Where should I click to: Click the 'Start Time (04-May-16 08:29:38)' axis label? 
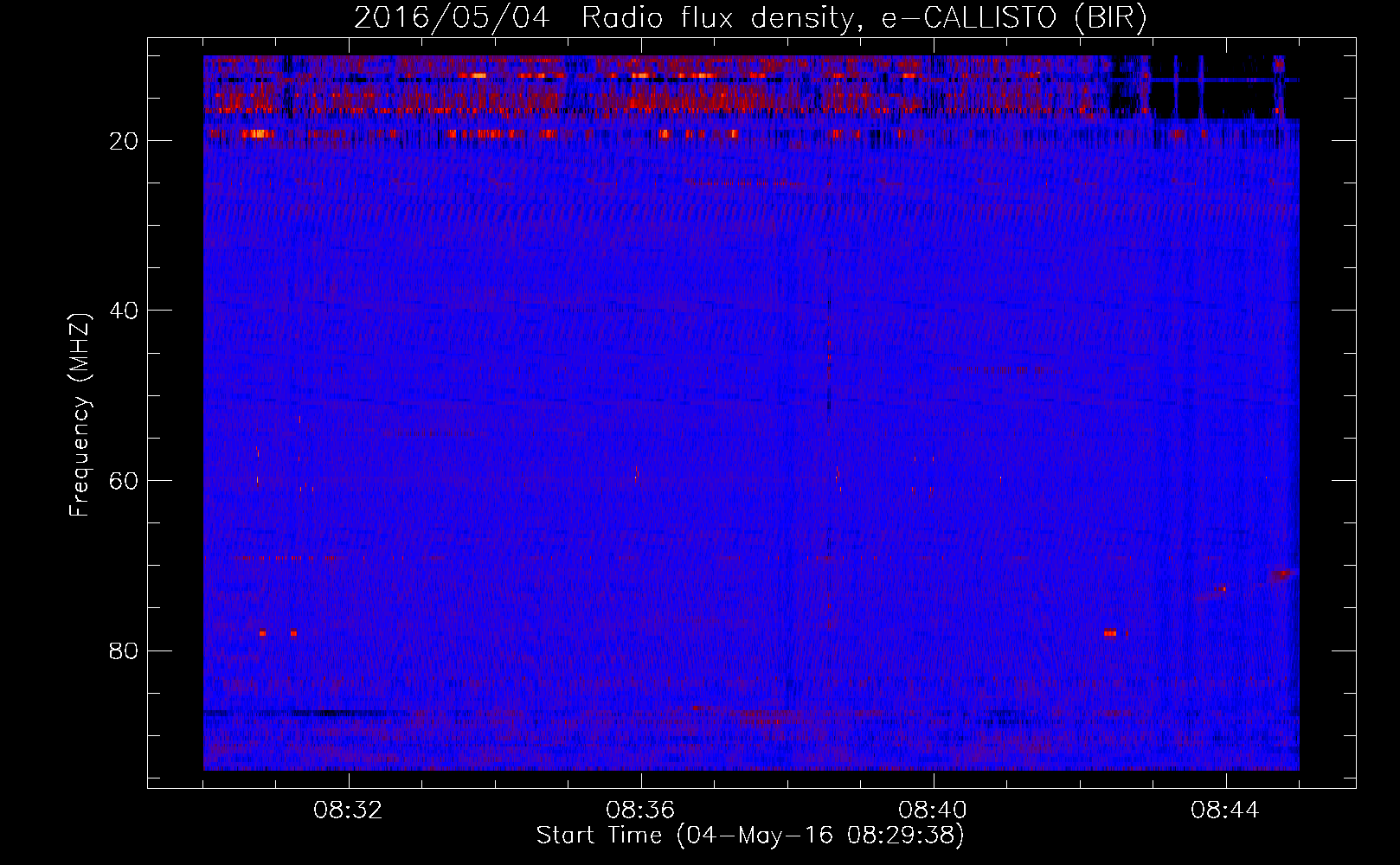coord(750,836)
